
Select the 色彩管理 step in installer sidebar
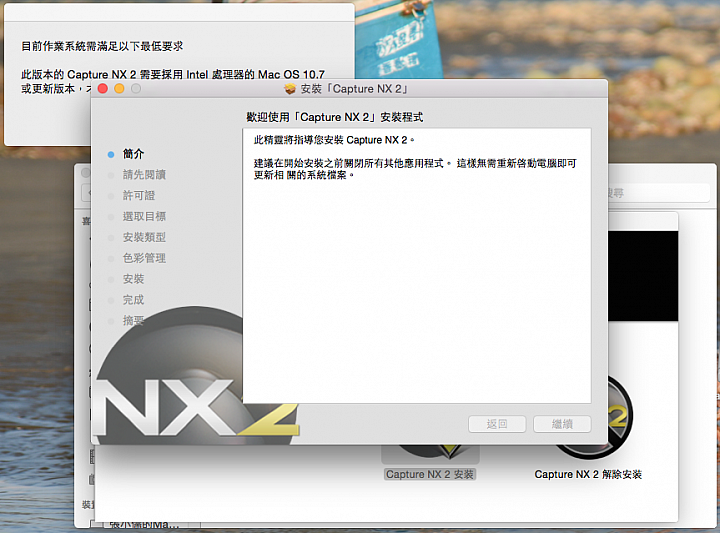pyautogui.click(x=144, y=258)
